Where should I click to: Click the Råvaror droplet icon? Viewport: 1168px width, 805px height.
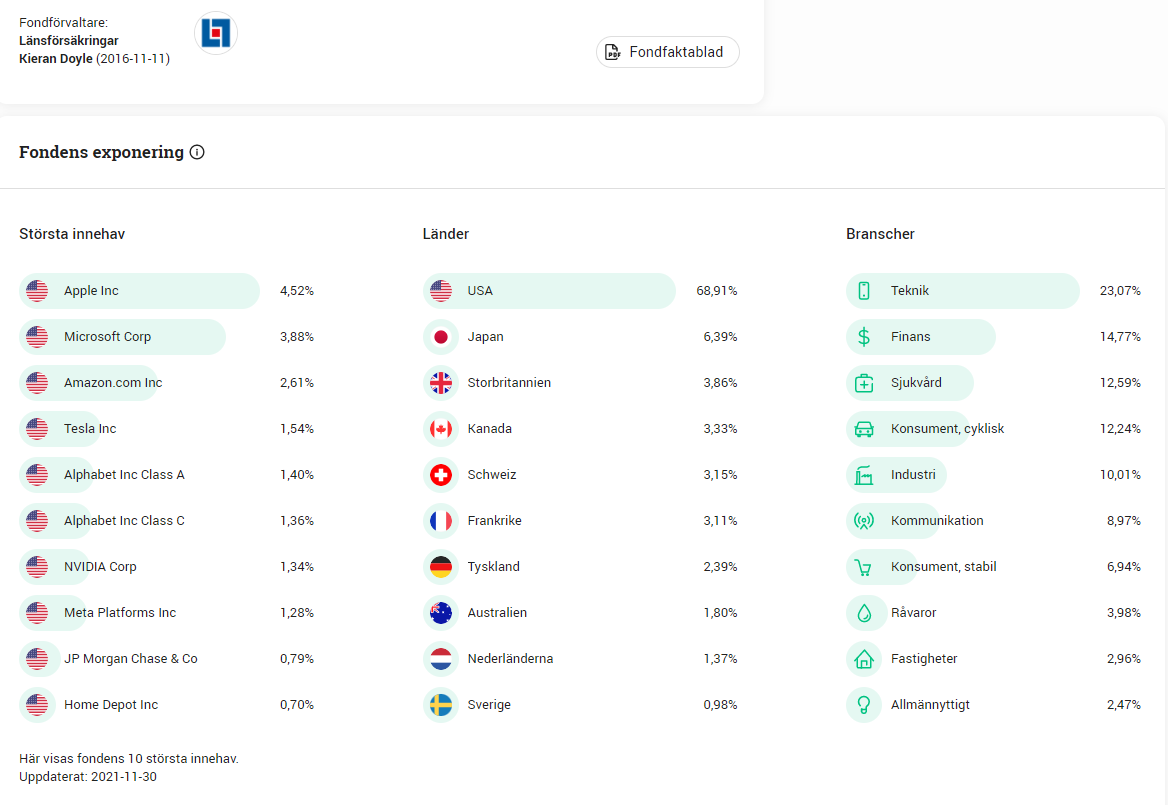coord(864,613)
